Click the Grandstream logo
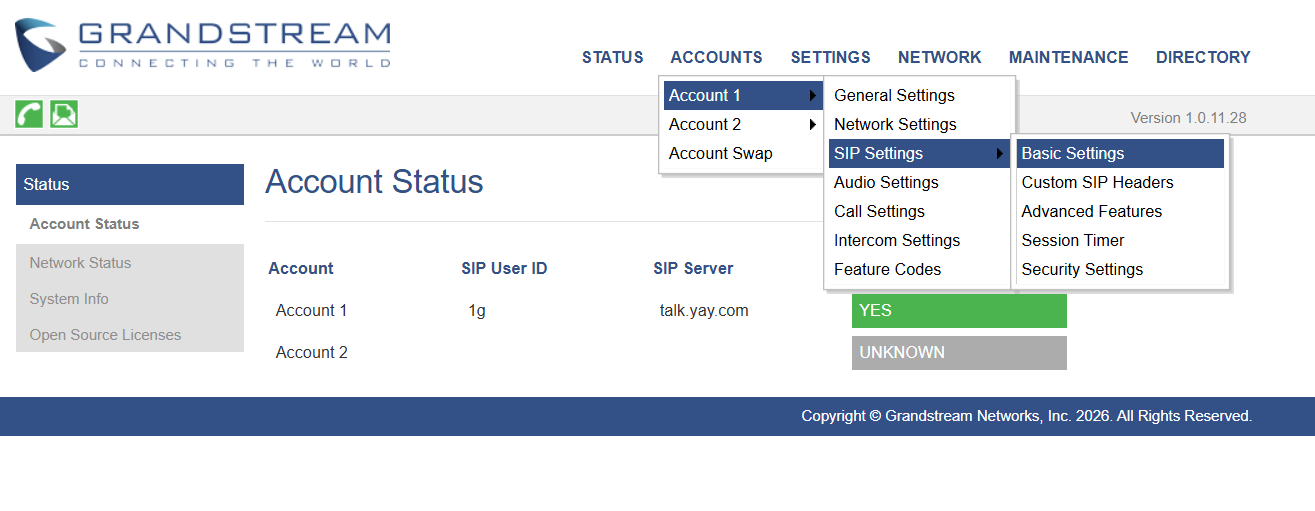The width and height of the screenshot is (1315, 511). coord(202,45)
